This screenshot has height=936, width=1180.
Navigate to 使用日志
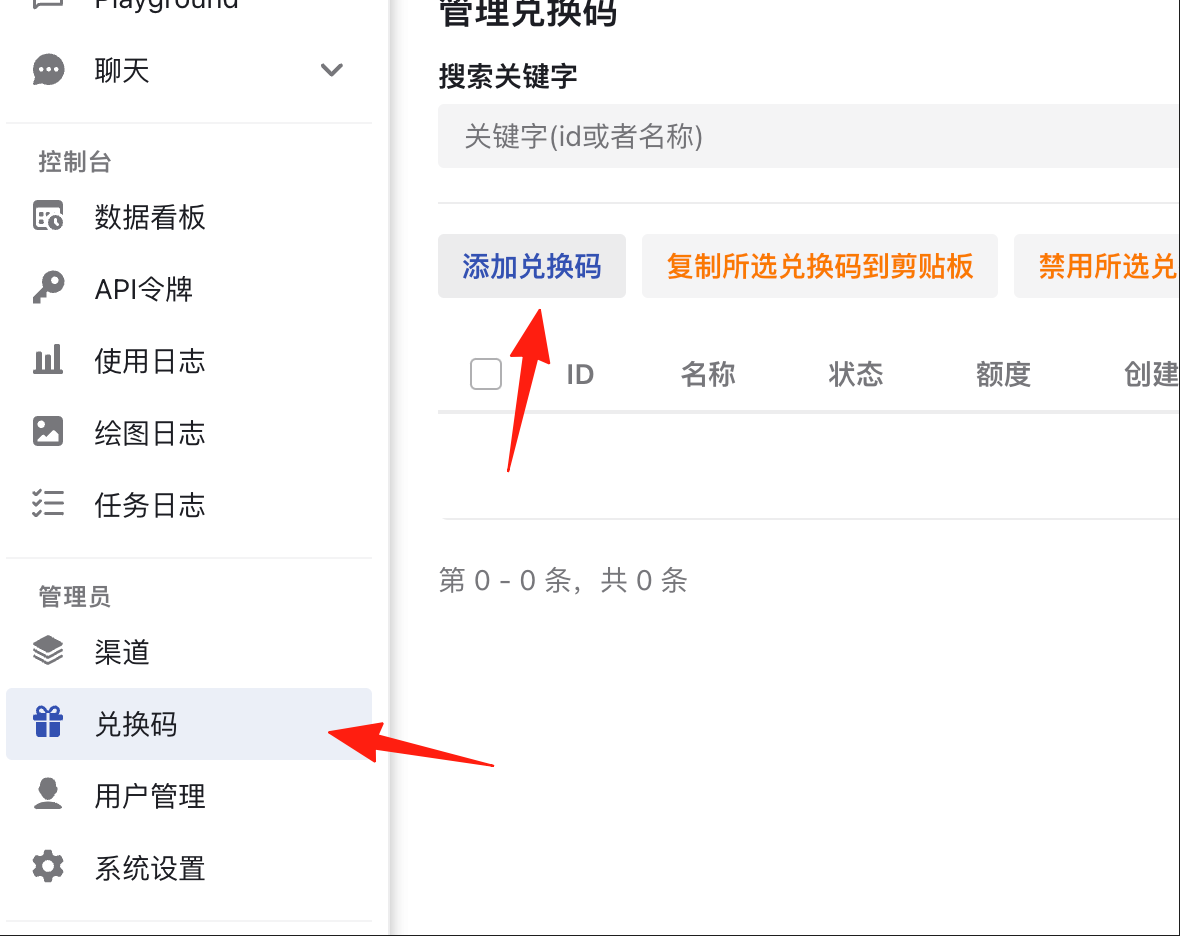tap(189, 360)
